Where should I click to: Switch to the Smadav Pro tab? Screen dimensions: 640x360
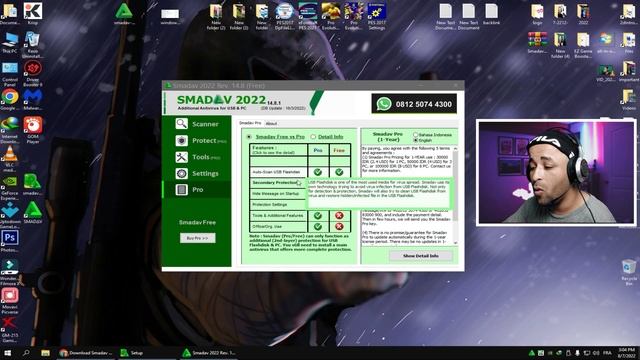coord(250,123)
